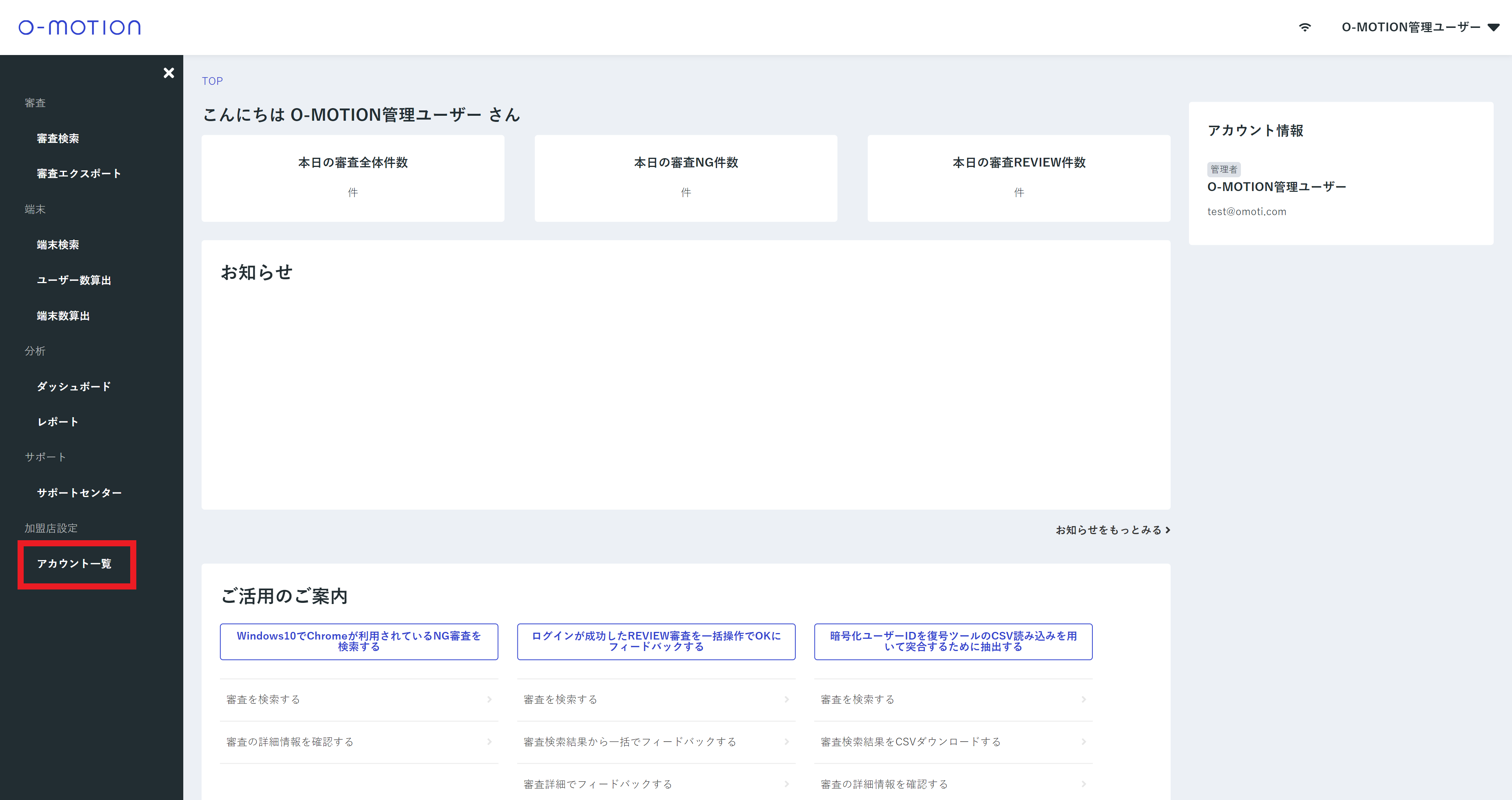Image resolution: width=1512 pixels, height=800 pixels.
Task: Click the O-MOTION logo
Action: pos(80,28)
